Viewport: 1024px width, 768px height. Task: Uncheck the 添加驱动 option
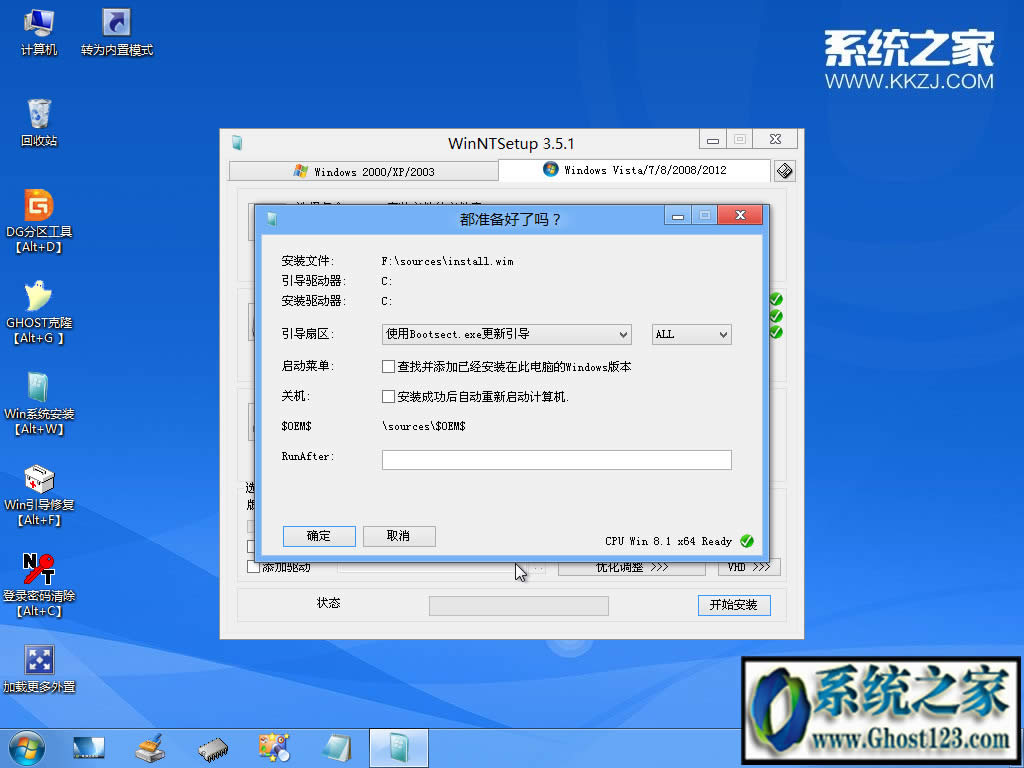(x=251, y=567)
